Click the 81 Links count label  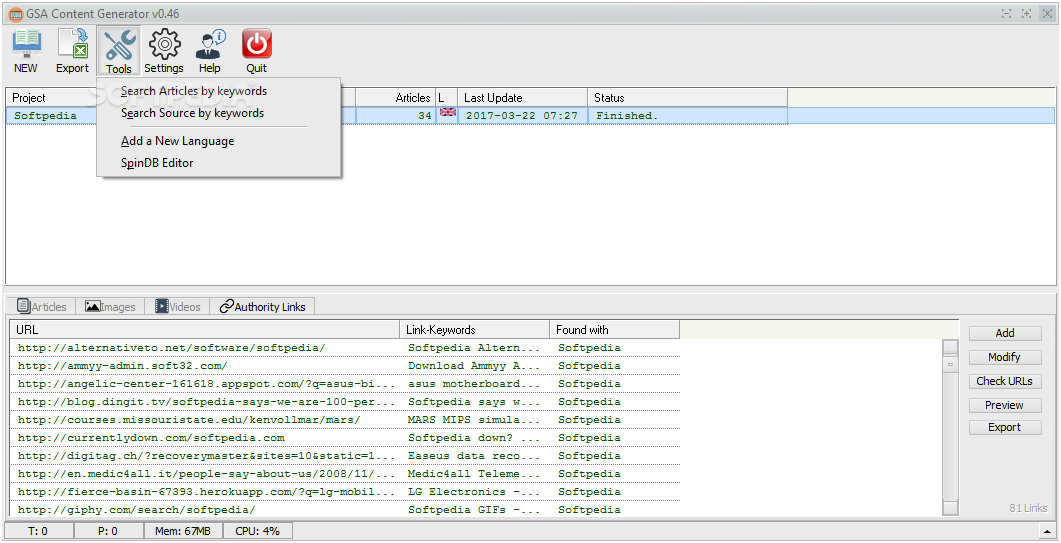click(1028, 508)
